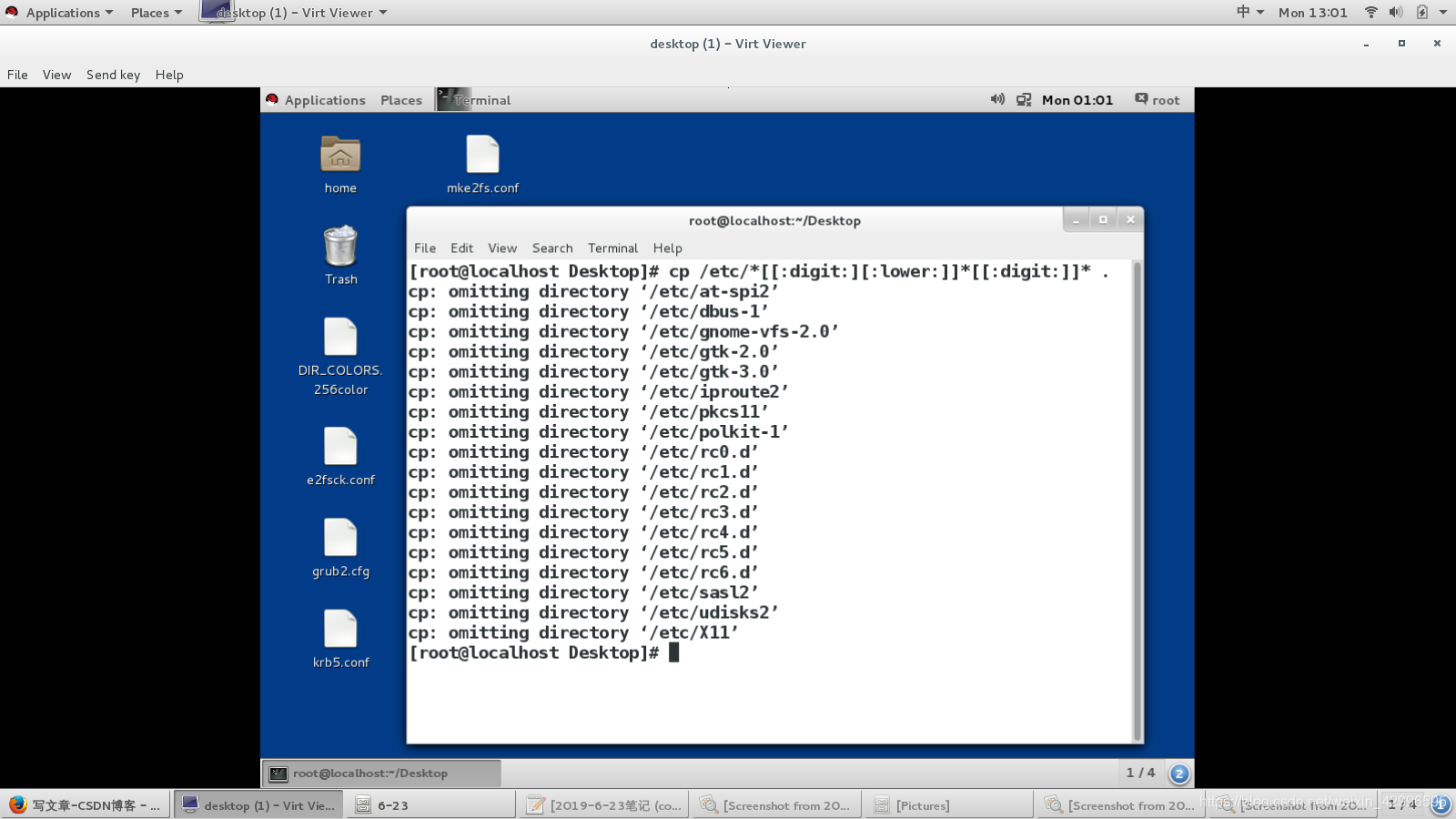Click the terminal window scrollbar
Viewport: 1456px width, 819px height.
coord(1137,500)
